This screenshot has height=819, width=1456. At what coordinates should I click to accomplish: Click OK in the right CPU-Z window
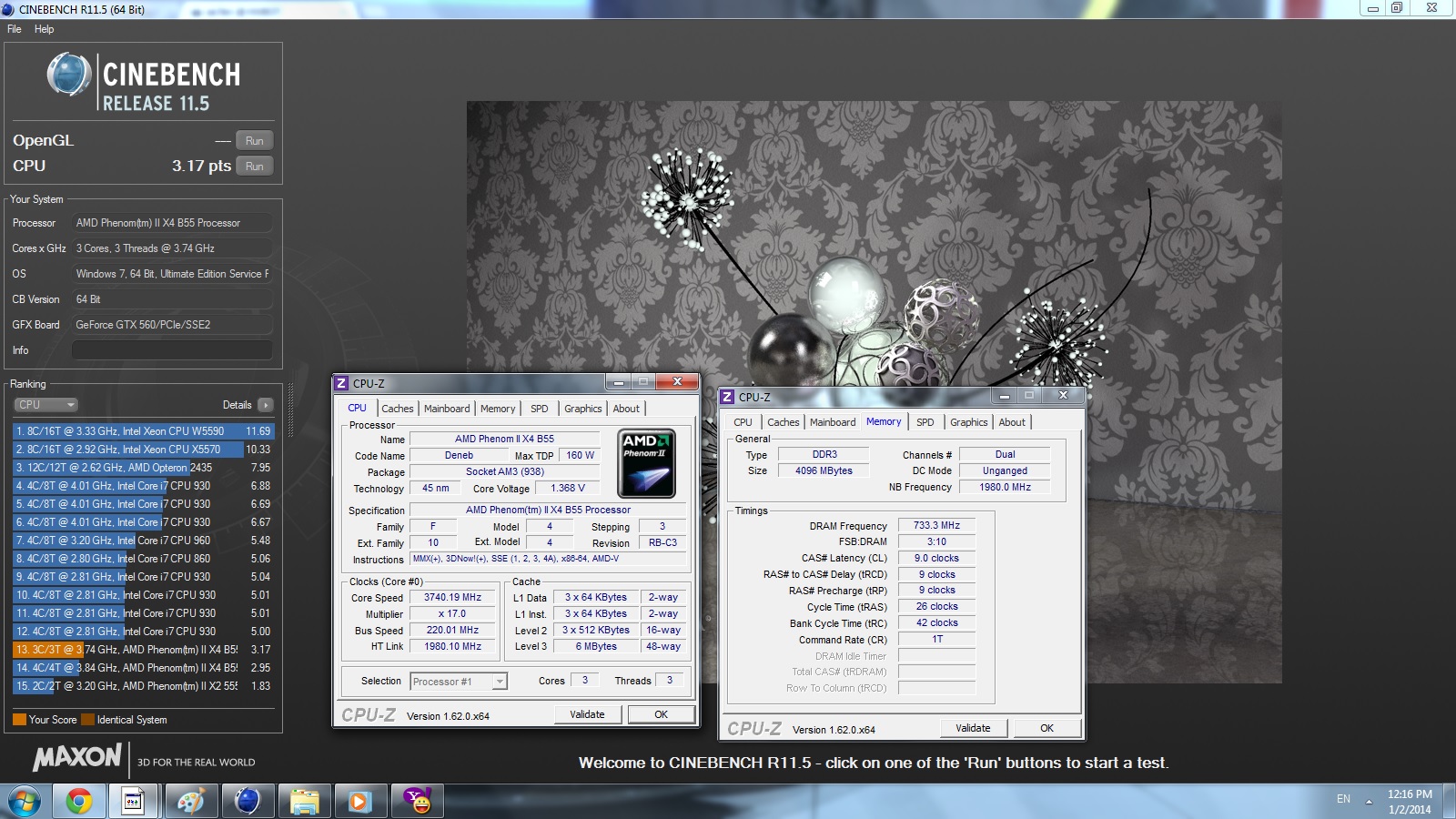point(1047,728)
